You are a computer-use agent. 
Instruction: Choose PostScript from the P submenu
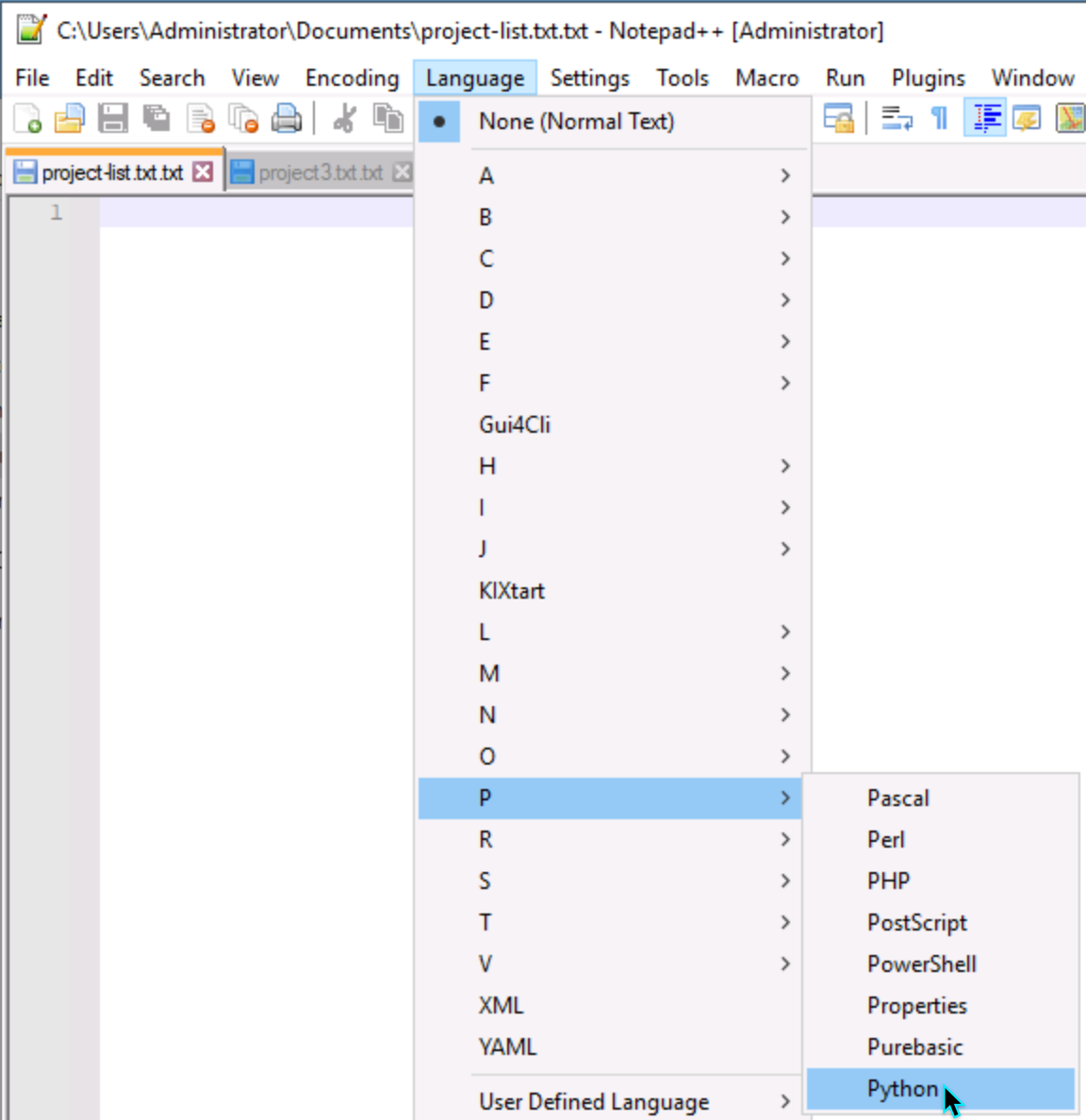tap(941, 922)
